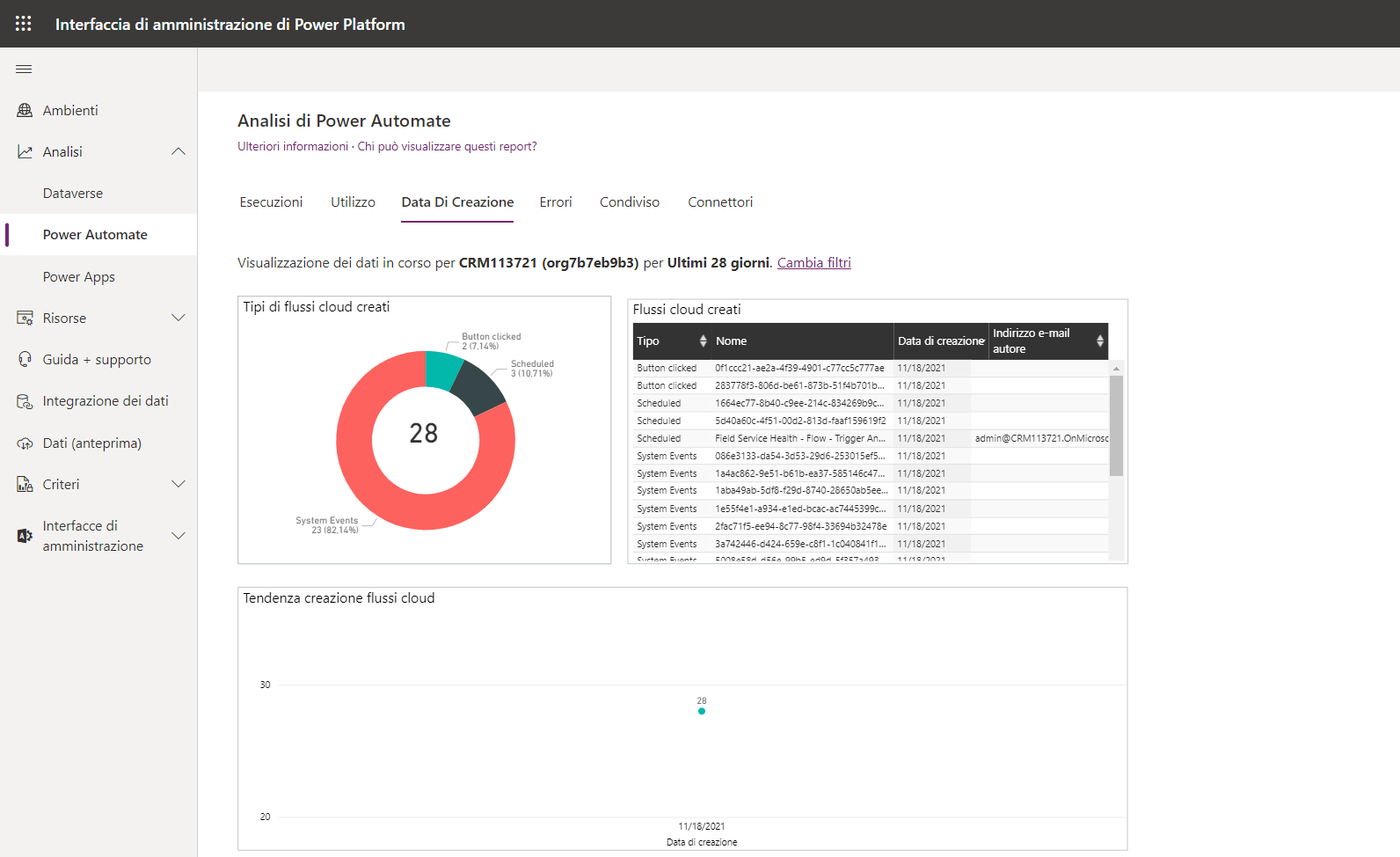The height and width of the screenshot is (857, 1400).
Task: Click cell '1aba49ab-5df8-f29d-8740-28650ab5ee...'
Action: tap(801, 490)
